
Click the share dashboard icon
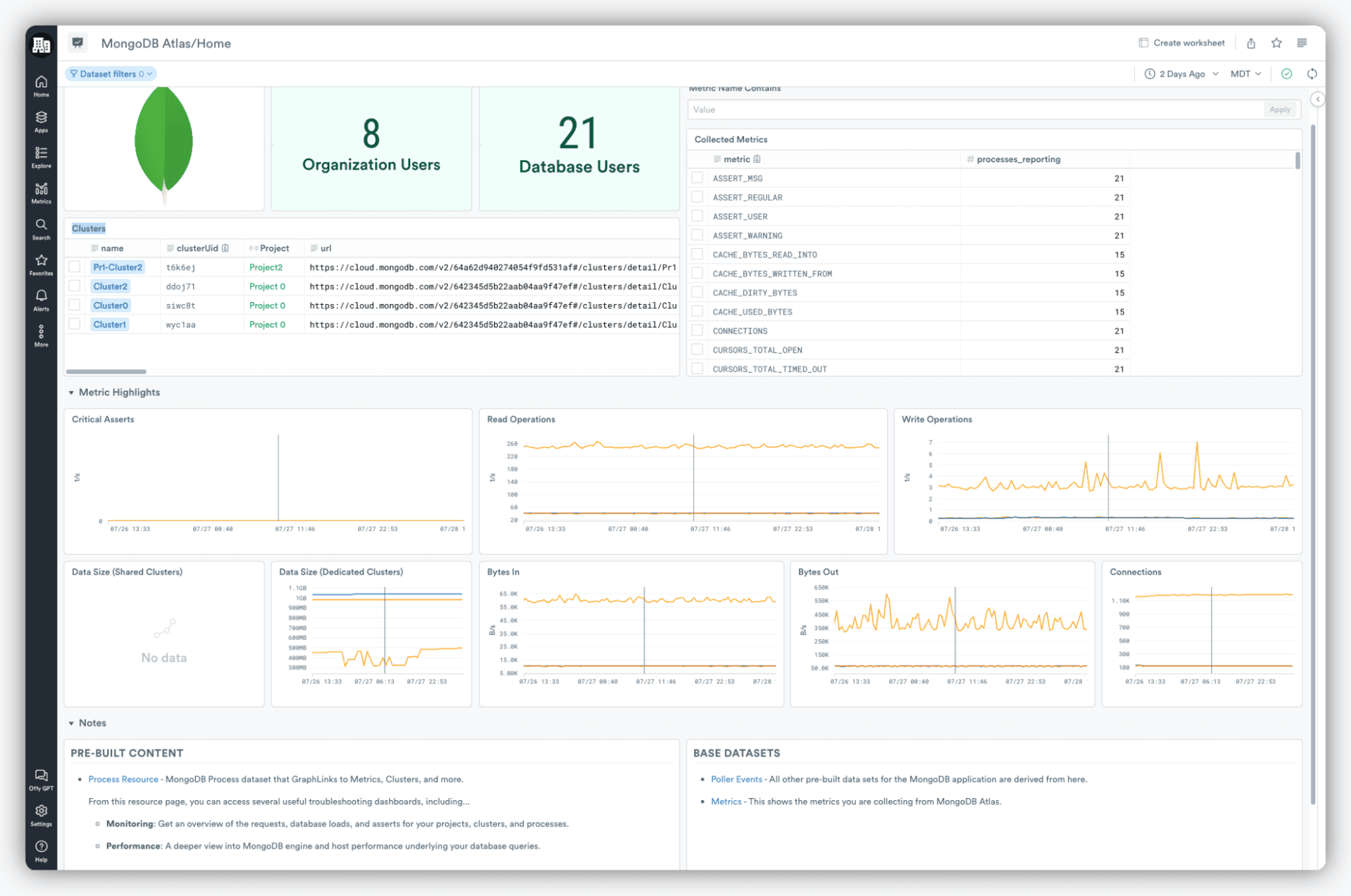[x=1251, y=43]
